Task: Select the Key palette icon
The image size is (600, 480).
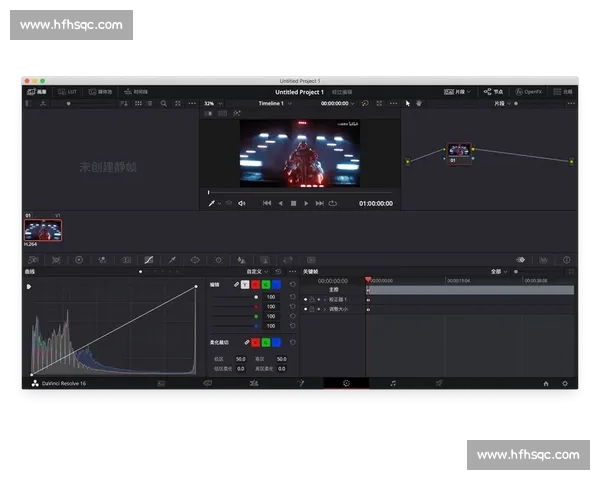Action: tap(265, 260)
